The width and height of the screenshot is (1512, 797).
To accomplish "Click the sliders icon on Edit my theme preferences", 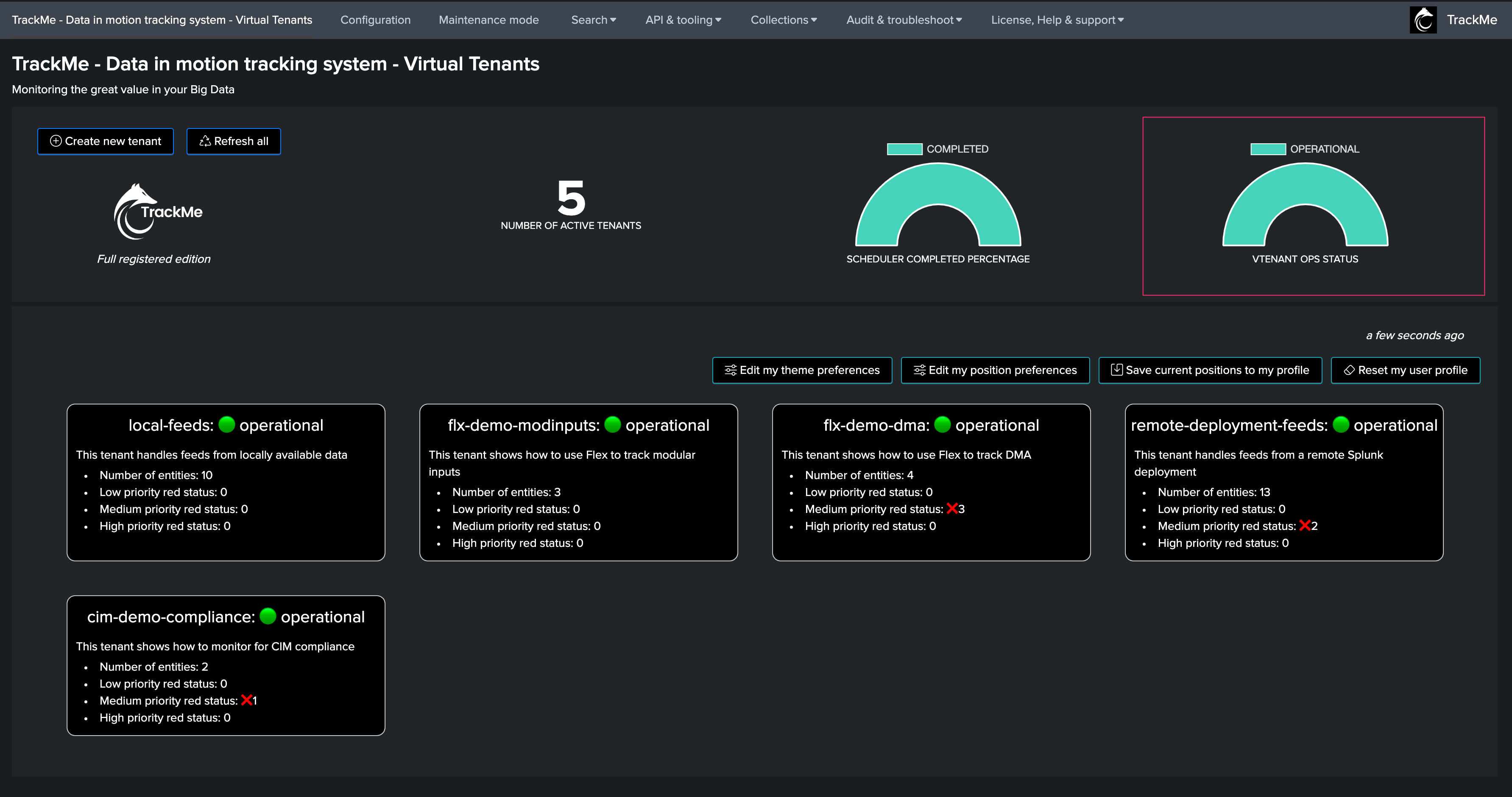I will pyautogui.click(x=731, y=370).
